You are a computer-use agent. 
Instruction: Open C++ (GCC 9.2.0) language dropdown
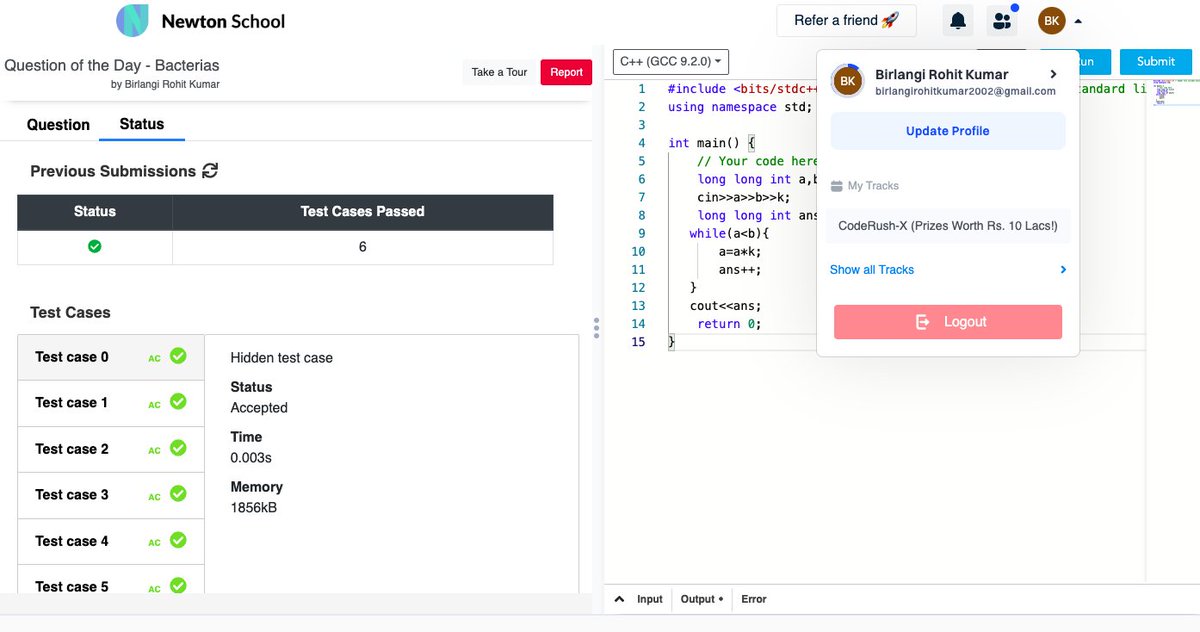(x=671, y=61)
